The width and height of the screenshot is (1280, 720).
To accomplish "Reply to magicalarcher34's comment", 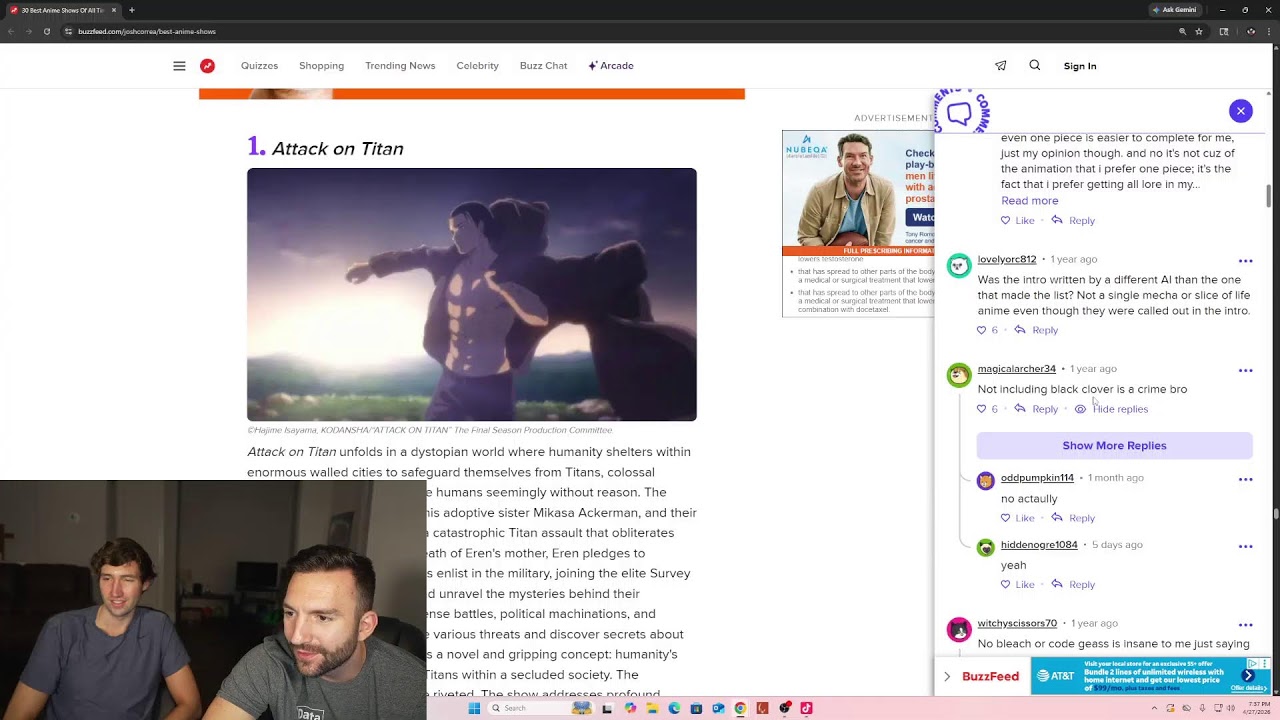I will pyautogui.click(x=1036, y=409).
